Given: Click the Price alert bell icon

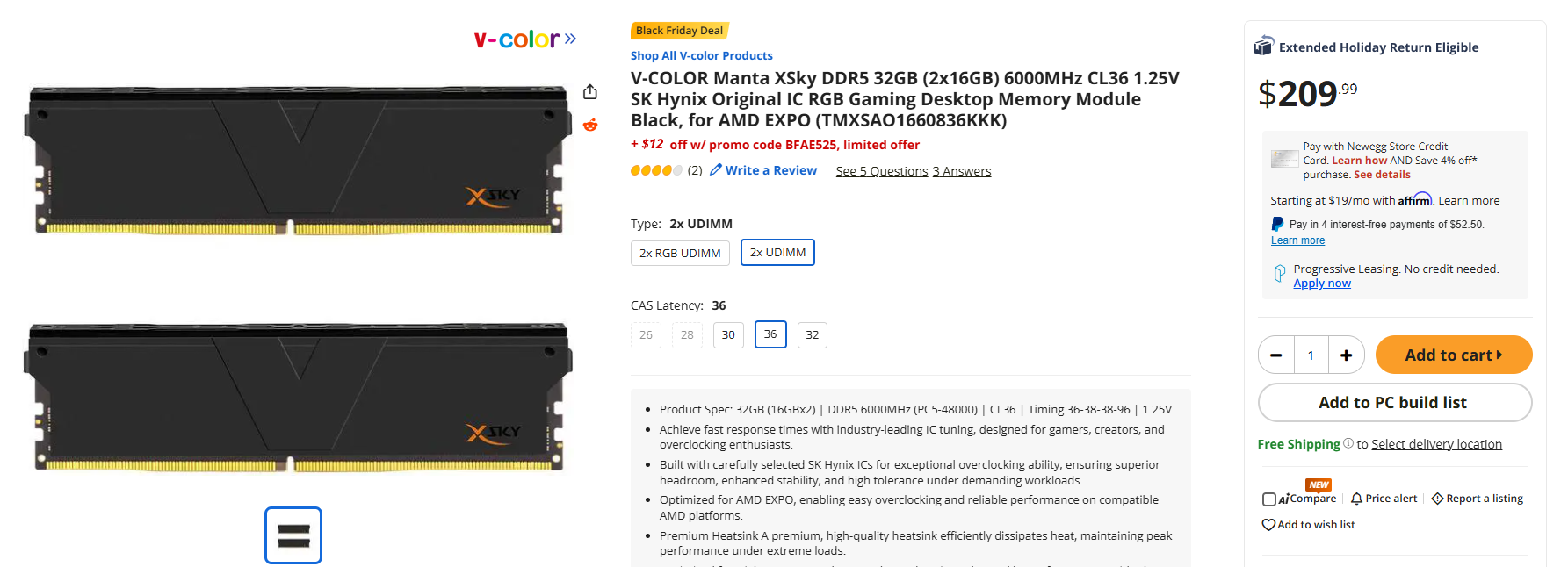Looking at the screenshot, I should coord(1356,499).
